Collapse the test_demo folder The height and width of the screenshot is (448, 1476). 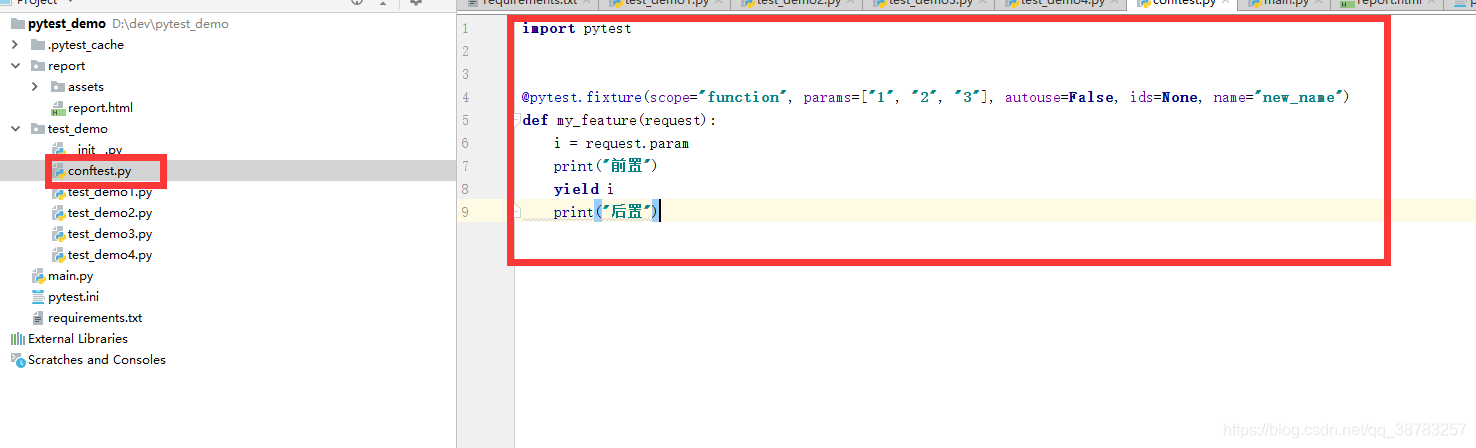pyautogui.click(x=15, y=129)
